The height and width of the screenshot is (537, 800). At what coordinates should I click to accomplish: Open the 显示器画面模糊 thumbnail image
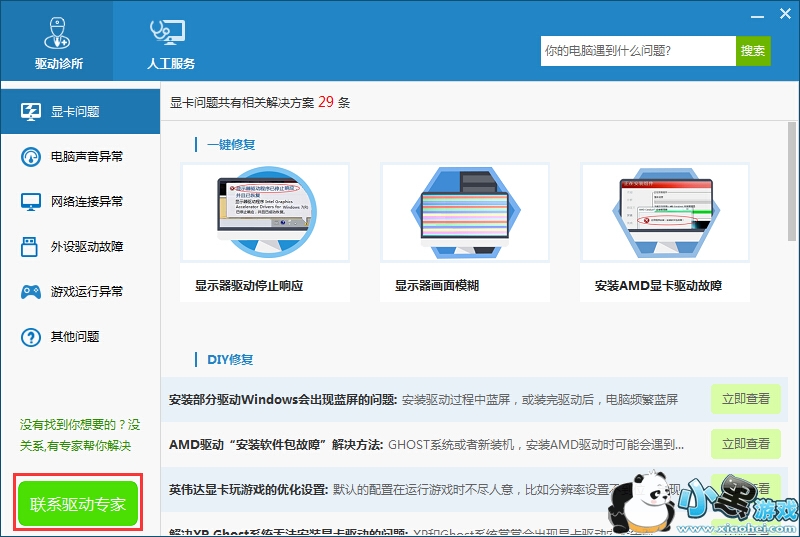pyautogui.click(x=465, y=212)
